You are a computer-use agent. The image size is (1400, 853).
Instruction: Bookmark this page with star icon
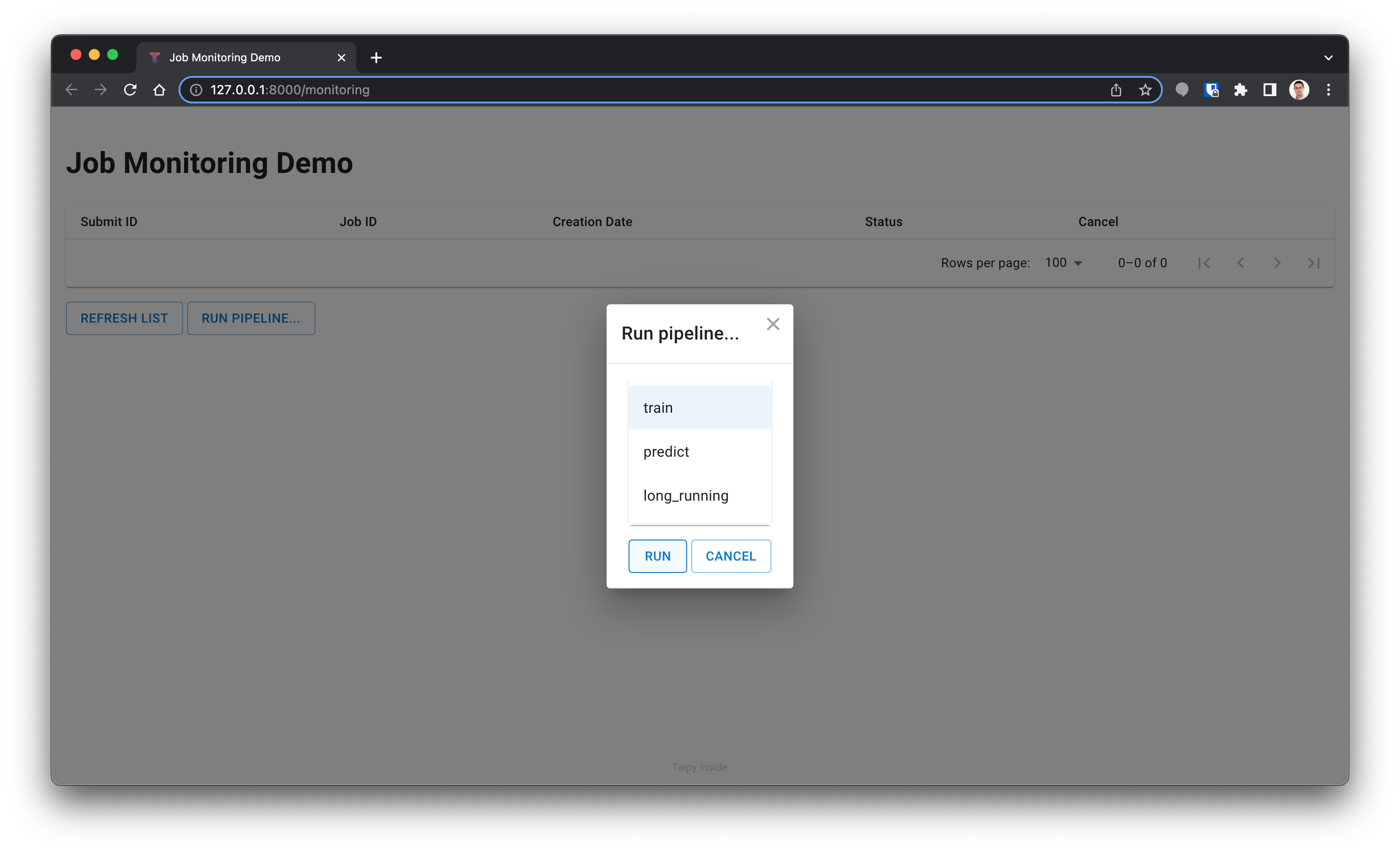pyautogui.click(x=1145, y=90)
